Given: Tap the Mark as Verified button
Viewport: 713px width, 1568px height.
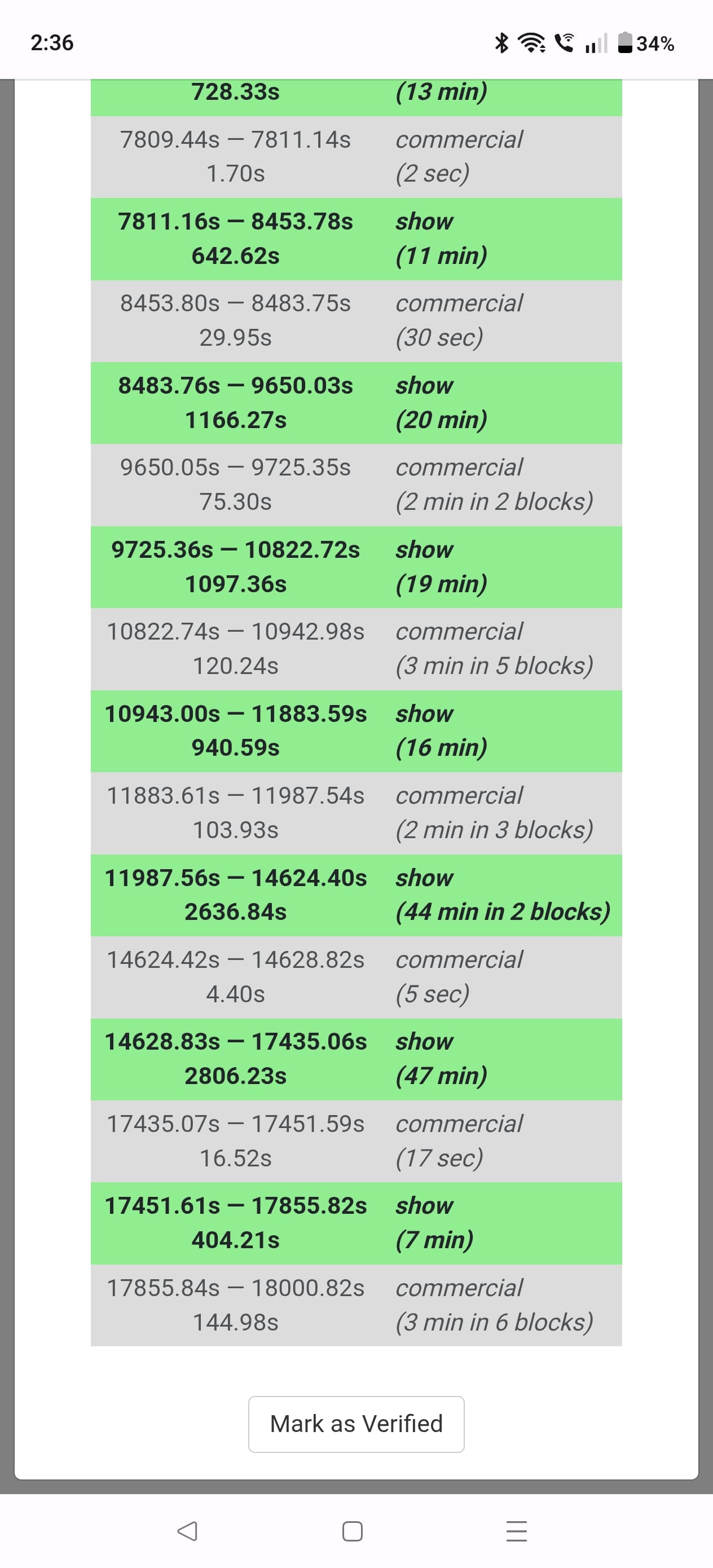Looking at the screenshot, I should pyautogui.click(x=356, y=1424).
